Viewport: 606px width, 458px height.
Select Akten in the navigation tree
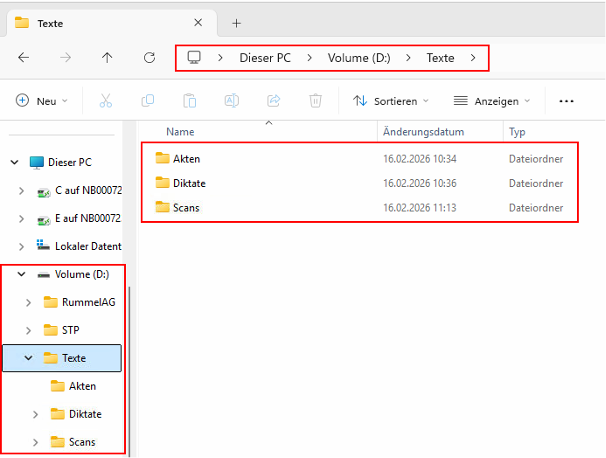coord(82,386)
